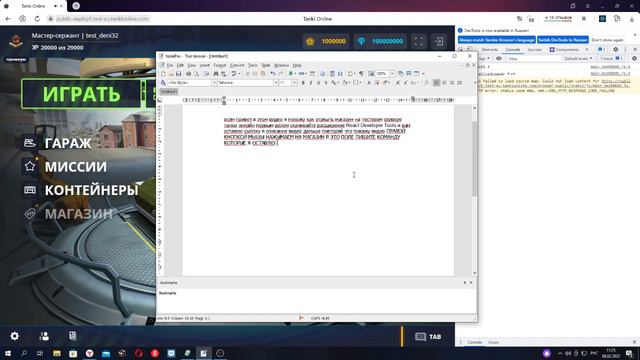
Task: Switch to Sources tab in DevTools
Action: tap(534, 49)
